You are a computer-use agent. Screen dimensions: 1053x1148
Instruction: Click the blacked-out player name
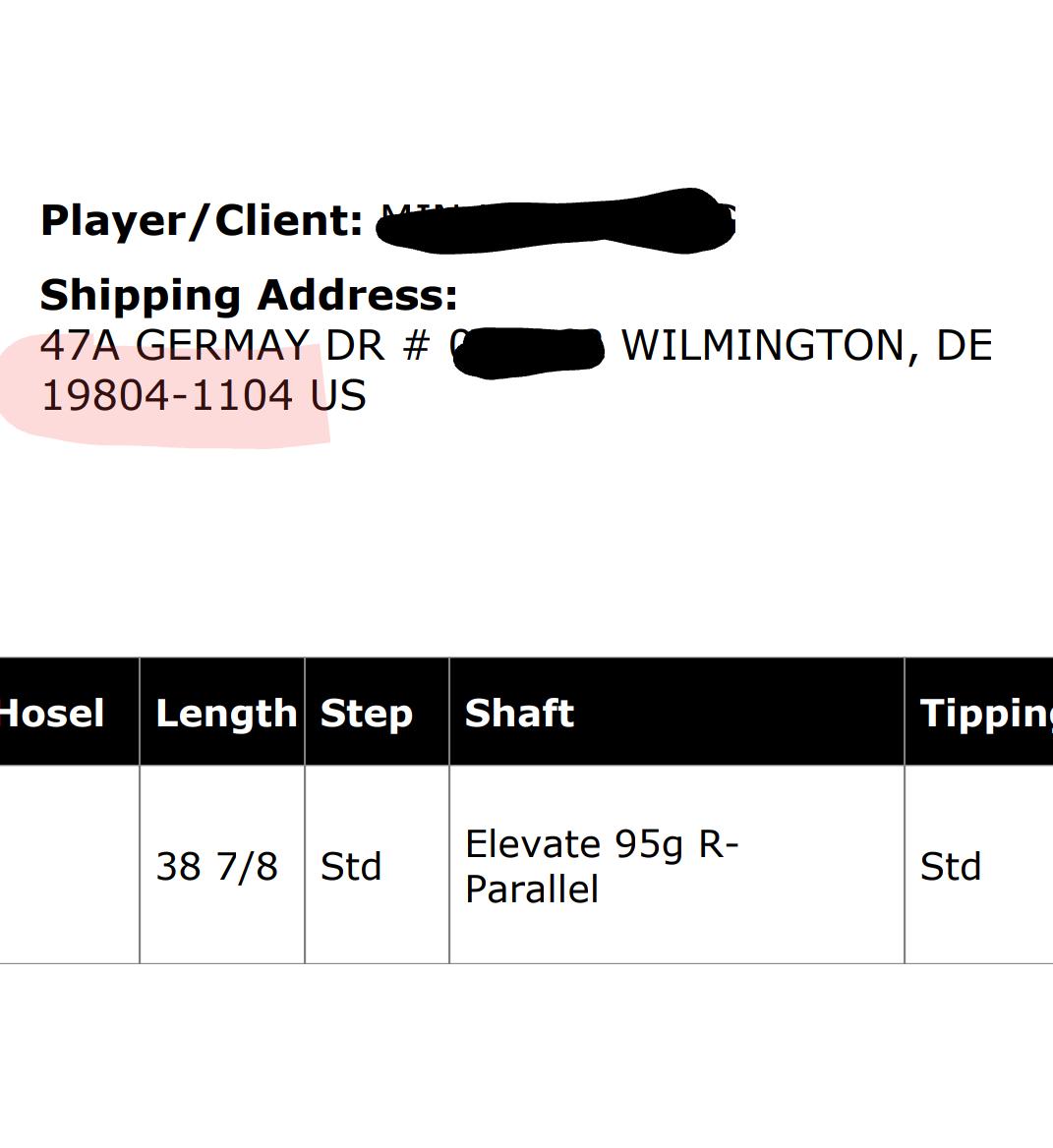coord(556,220)
